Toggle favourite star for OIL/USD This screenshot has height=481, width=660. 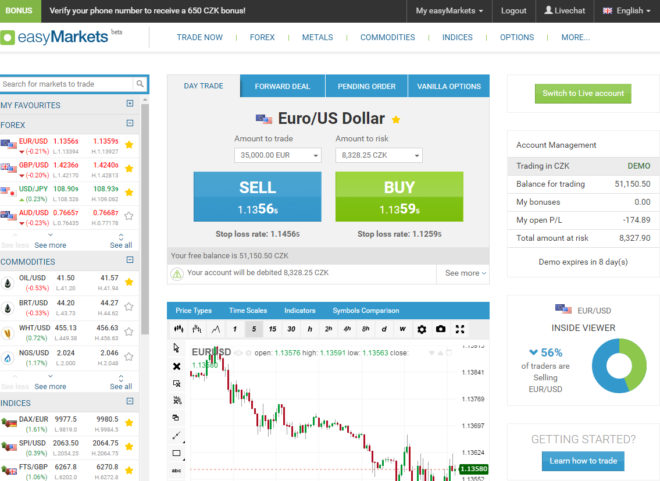pos(129,282)
